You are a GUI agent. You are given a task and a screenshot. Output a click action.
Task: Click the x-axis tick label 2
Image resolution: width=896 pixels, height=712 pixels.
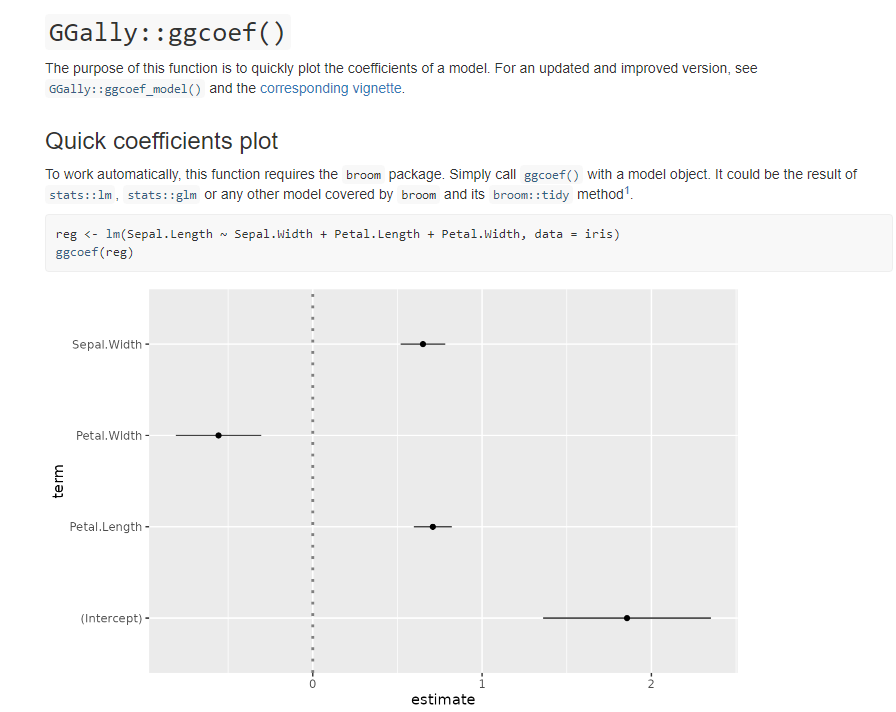[651, 684]
